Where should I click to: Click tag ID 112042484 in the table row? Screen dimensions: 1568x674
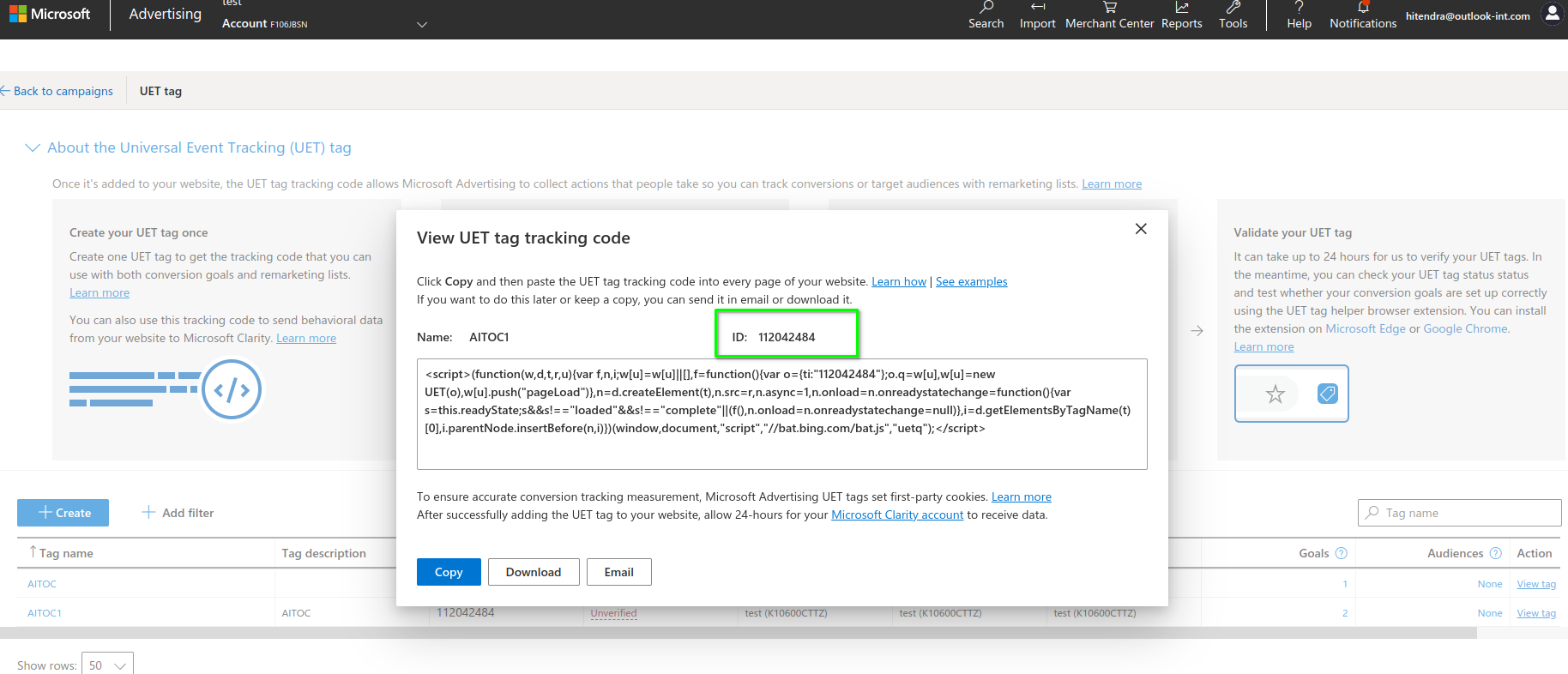tap(465, 612)
